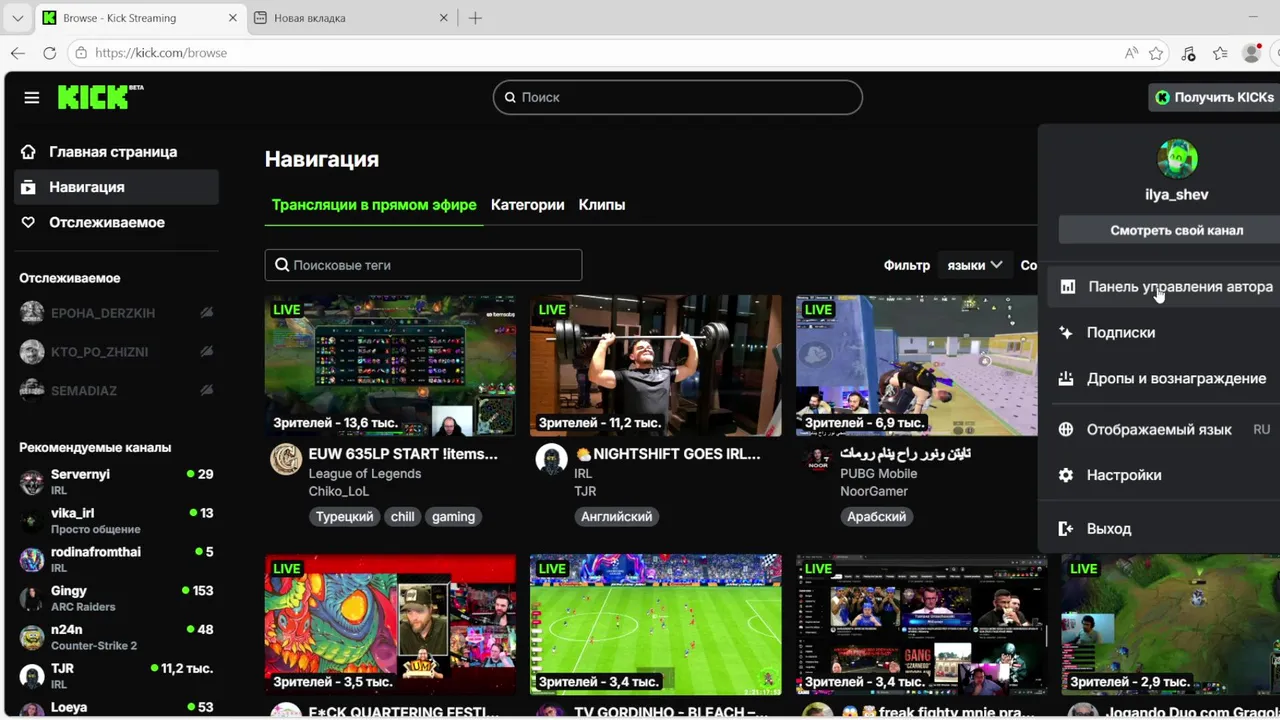Select the Трансляции в прямом эфире tab

click(374, 204)
